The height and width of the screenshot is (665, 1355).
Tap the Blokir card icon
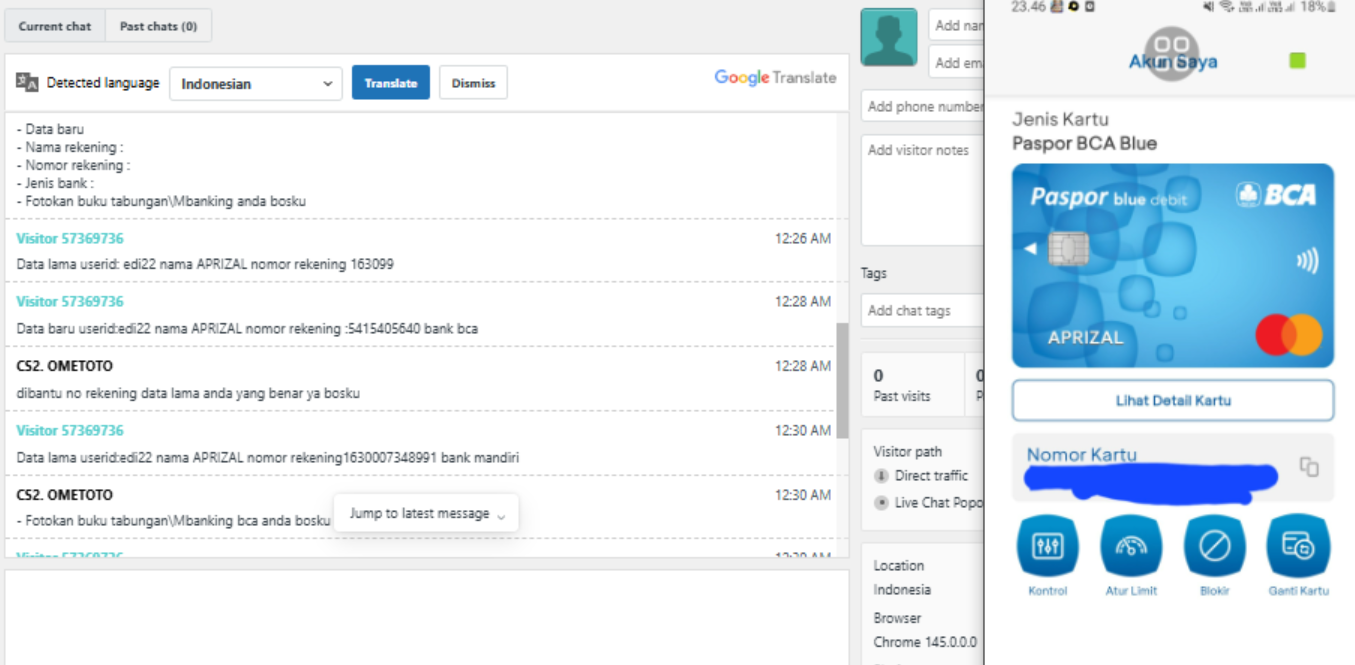[x=1214, y=546]
